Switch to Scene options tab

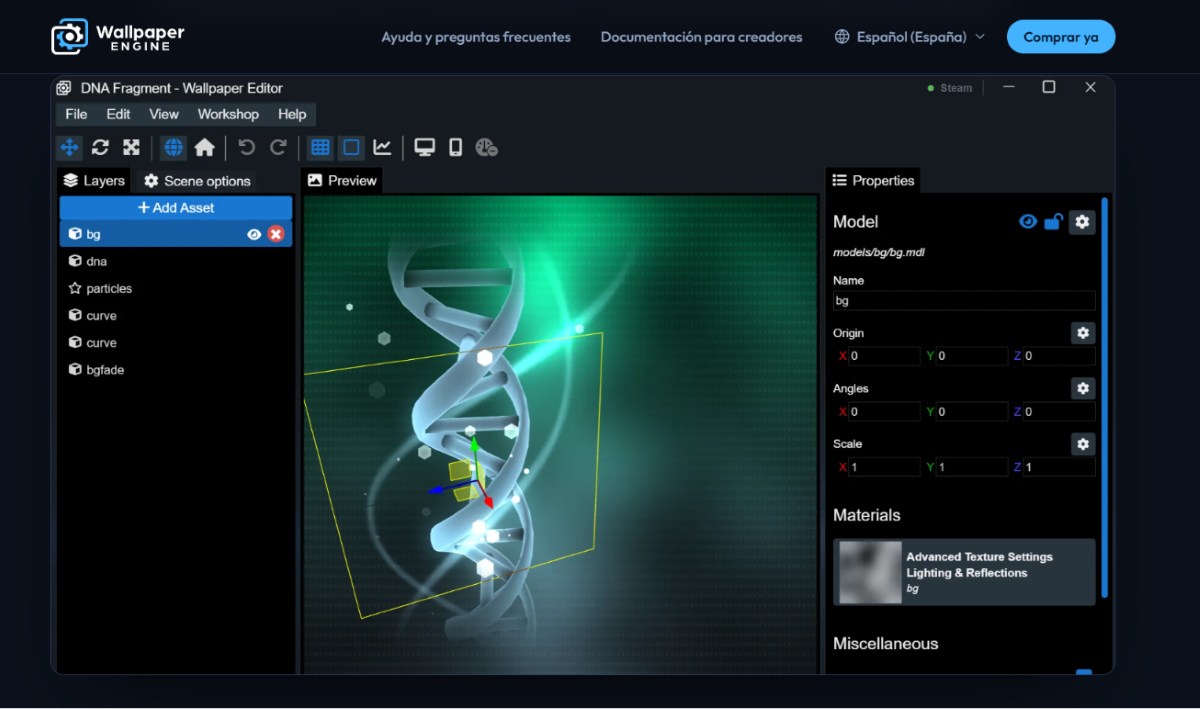(x=198, y=181)
